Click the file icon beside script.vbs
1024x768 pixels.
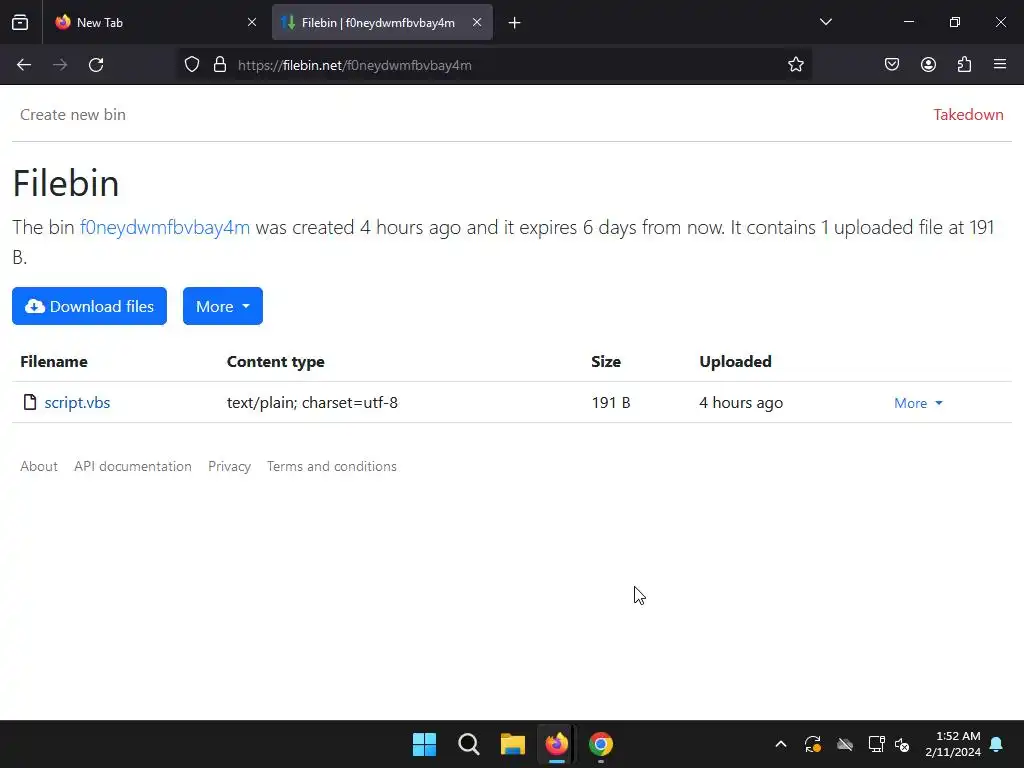[x=29, y=402]
